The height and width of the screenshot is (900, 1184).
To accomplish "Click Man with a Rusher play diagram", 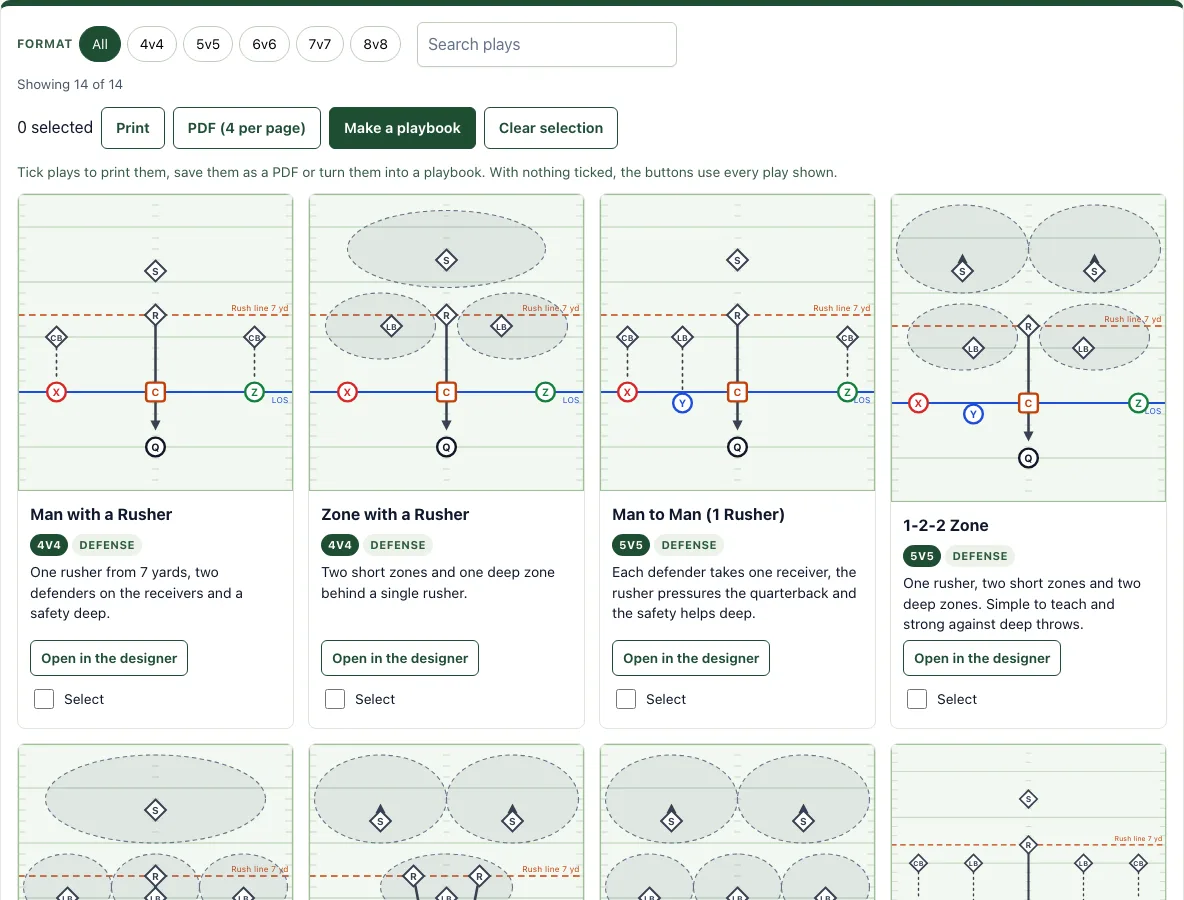I will (x=156, y=343).
